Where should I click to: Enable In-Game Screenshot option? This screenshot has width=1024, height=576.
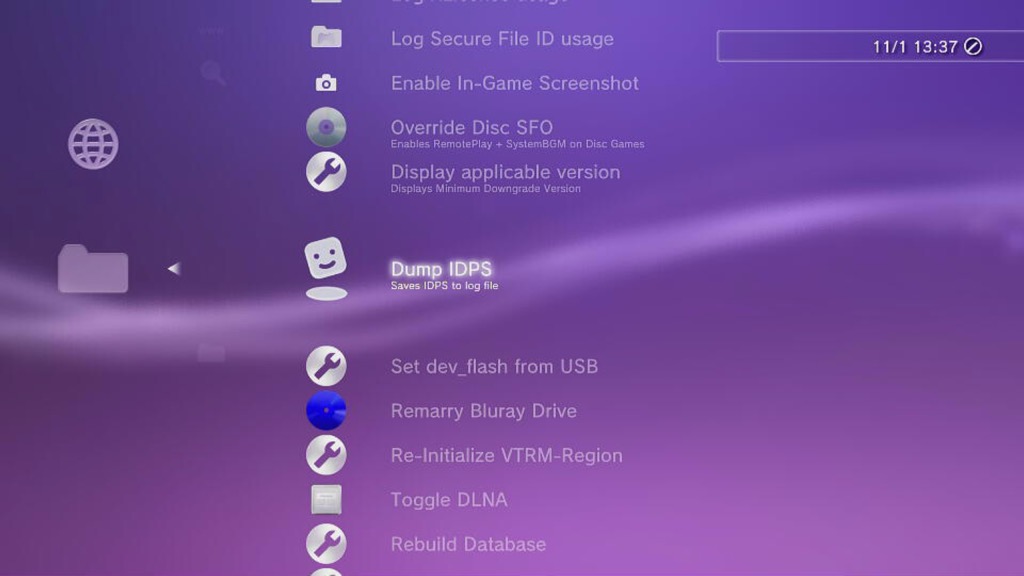(x=515, y=83)
